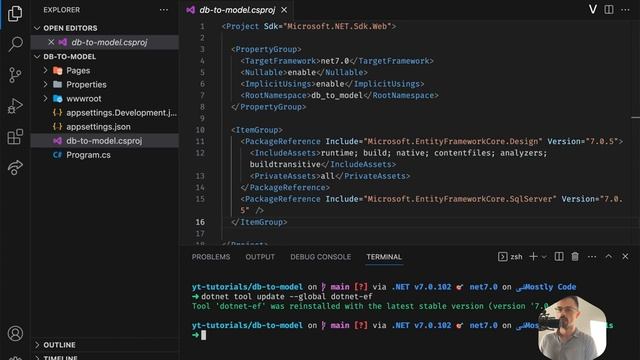Click the Pages folder icon
Viewport: 640px width, 360px height.
tap(58, 71)
